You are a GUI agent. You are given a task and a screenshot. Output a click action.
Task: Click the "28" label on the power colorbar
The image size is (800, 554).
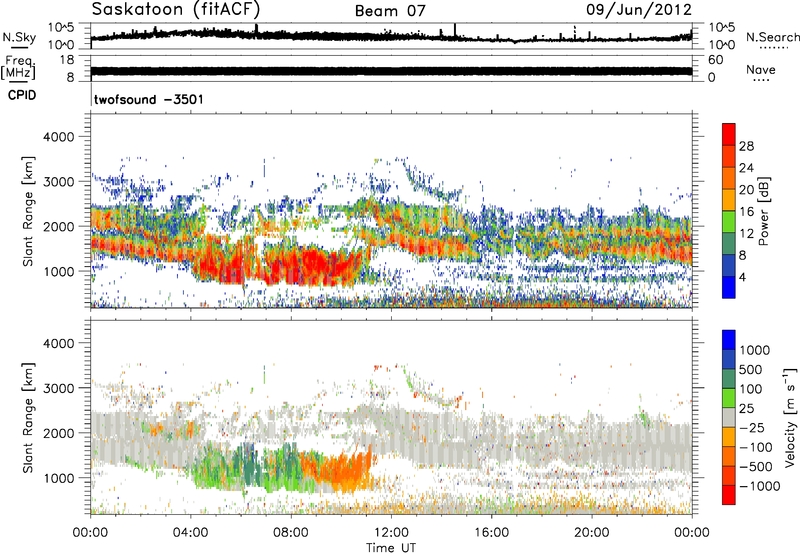pos(746,146)
